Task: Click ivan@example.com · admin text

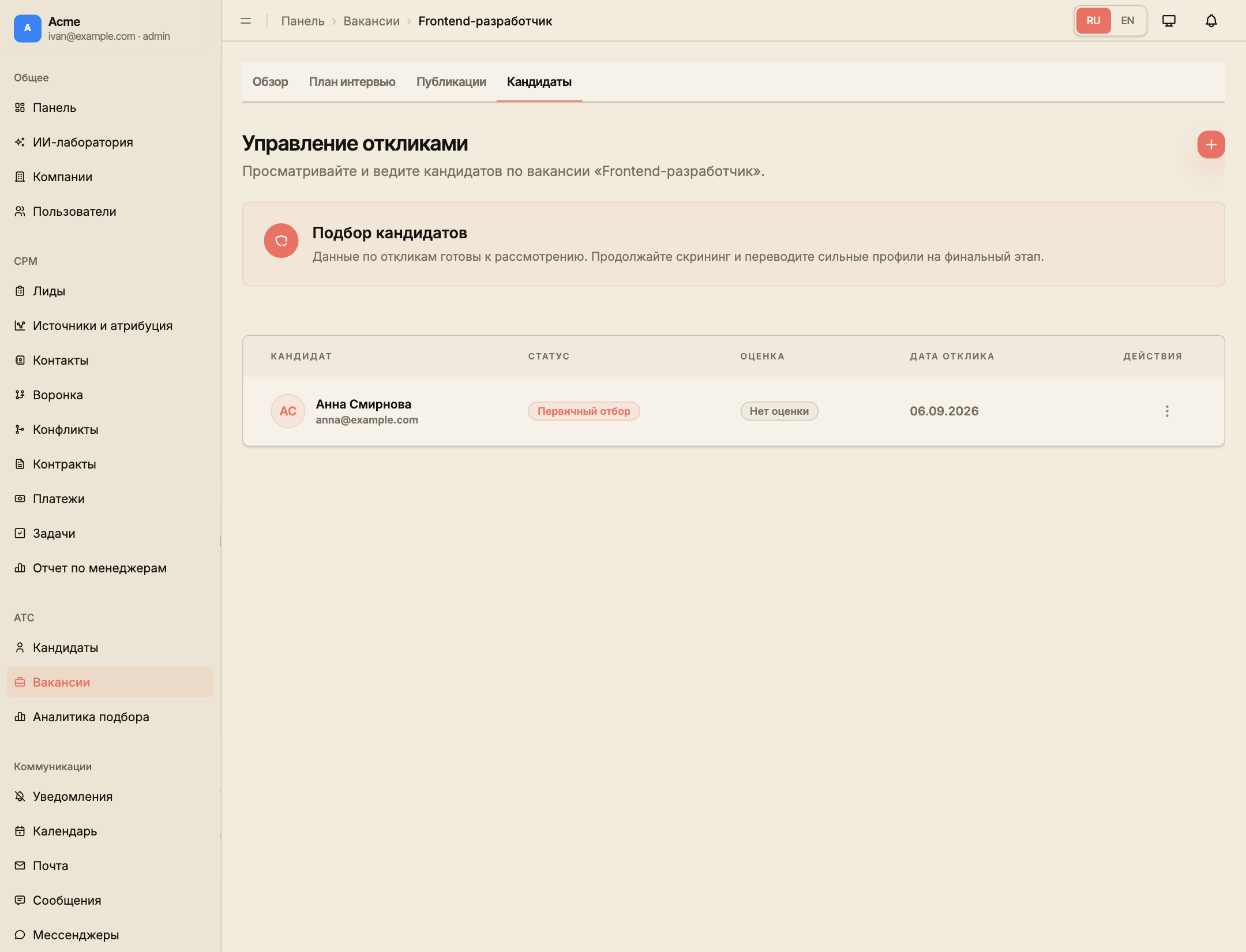Action: pyautogui.click(x=109, y=36)
